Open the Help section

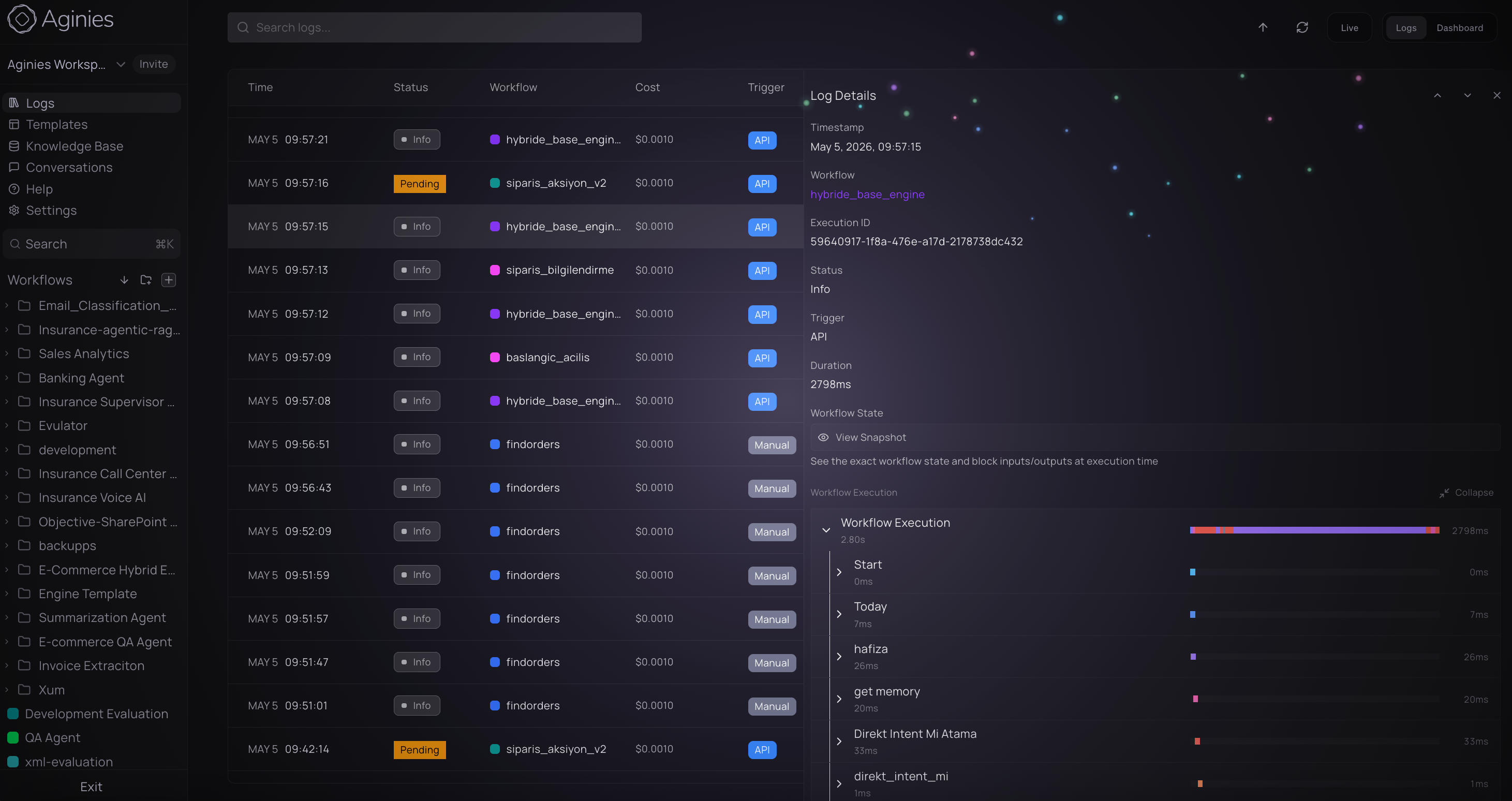coord(92,189)
